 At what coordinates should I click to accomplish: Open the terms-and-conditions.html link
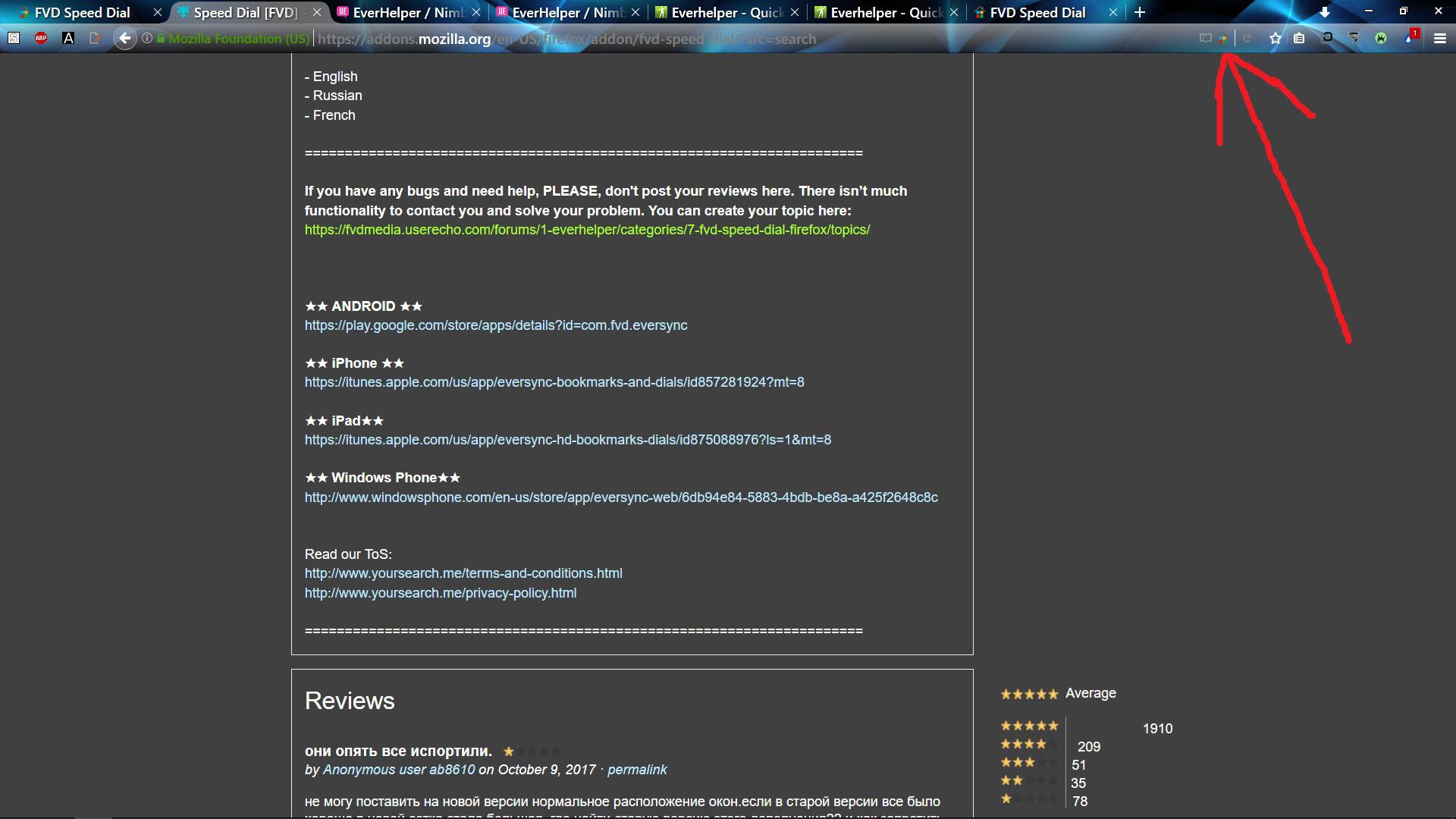click(x=463, y=573)
